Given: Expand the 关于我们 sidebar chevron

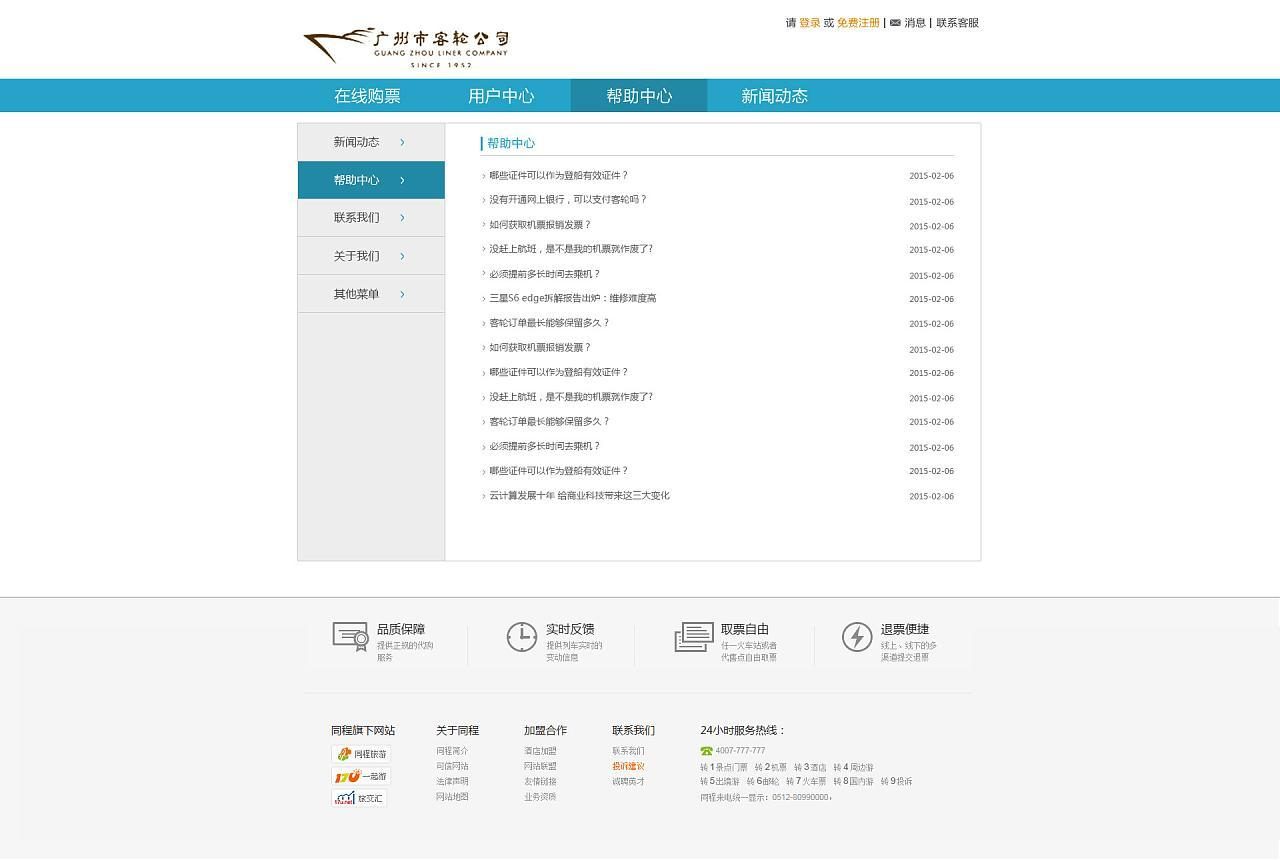Looking at the screenshot, I should pos(402,256).
